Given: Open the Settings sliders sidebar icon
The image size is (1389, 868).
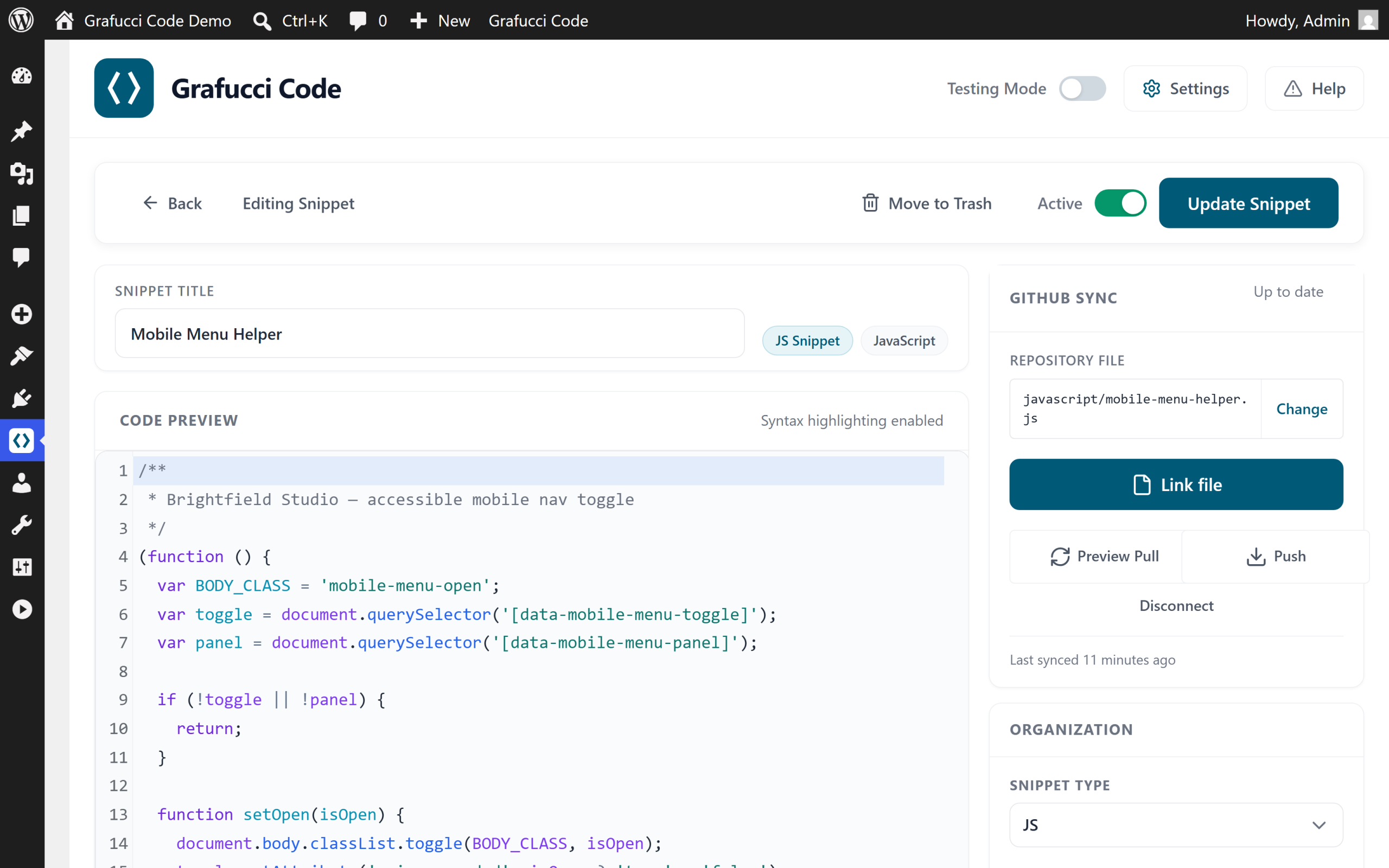Looking at the screenshot, I should pos(22,566).
